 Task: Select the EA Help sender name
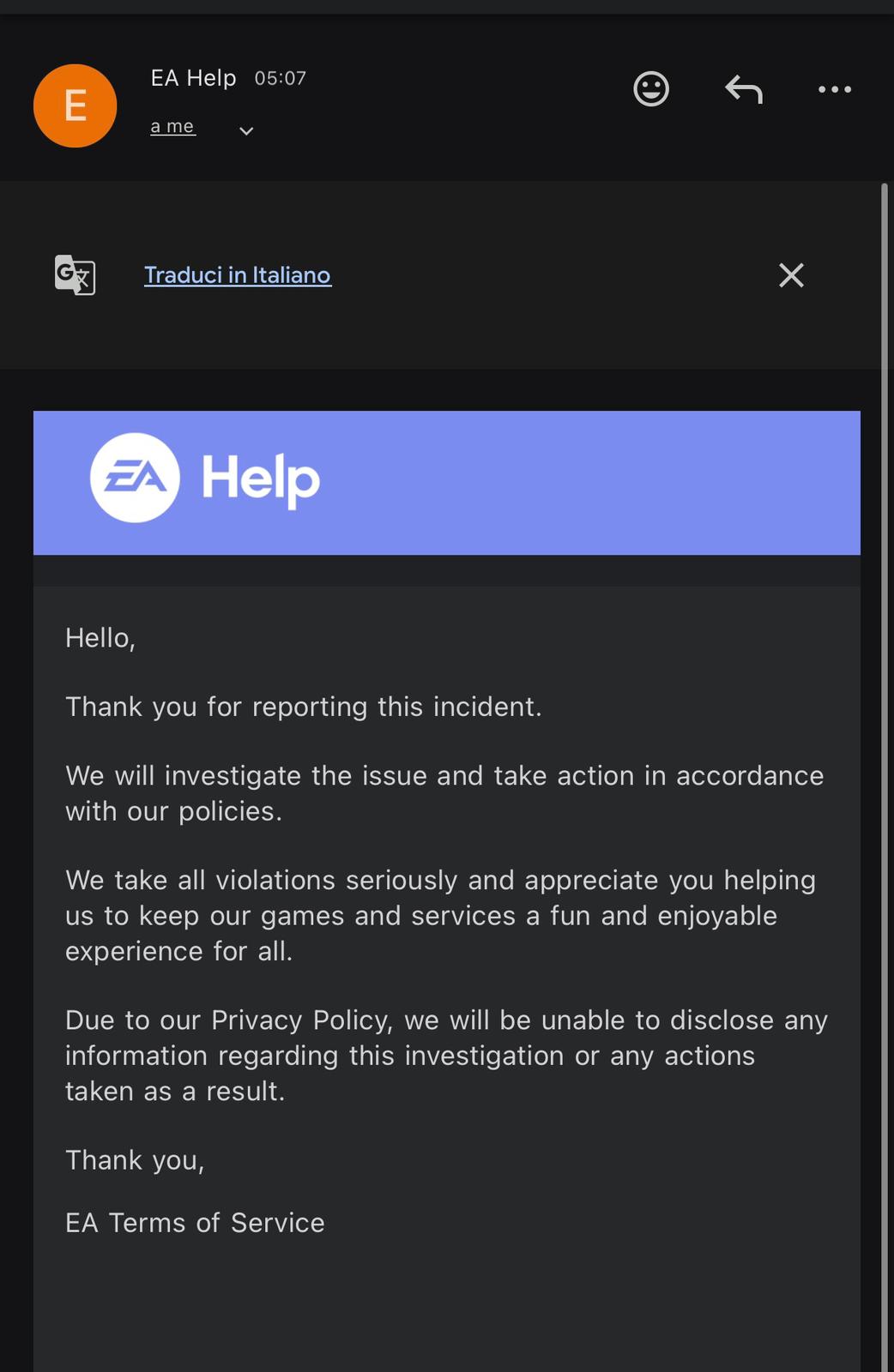pyautogui.click(x=193, y=78)
